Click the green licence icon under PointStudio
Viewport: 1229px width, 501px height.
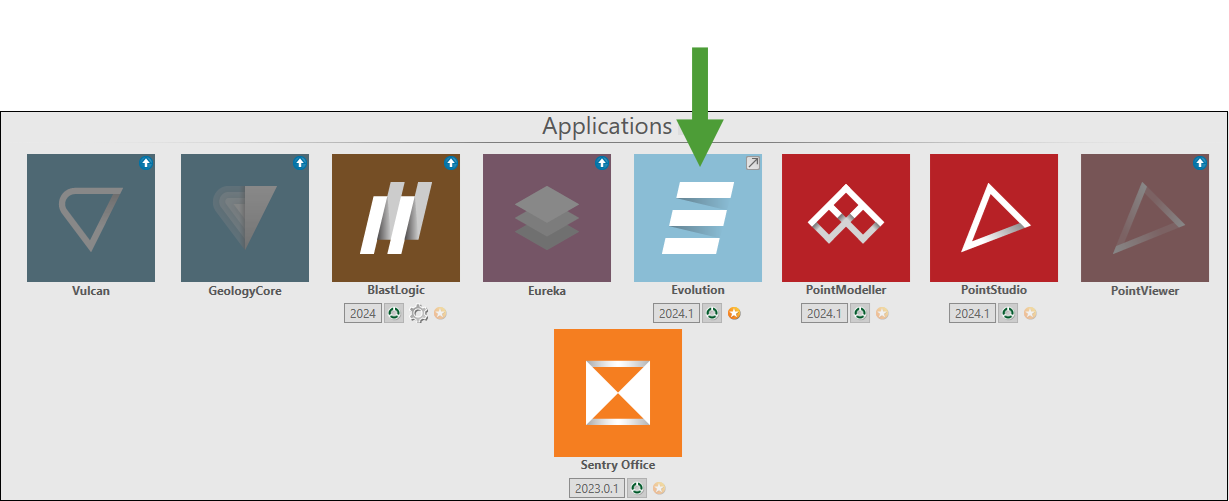point(1007,314)
